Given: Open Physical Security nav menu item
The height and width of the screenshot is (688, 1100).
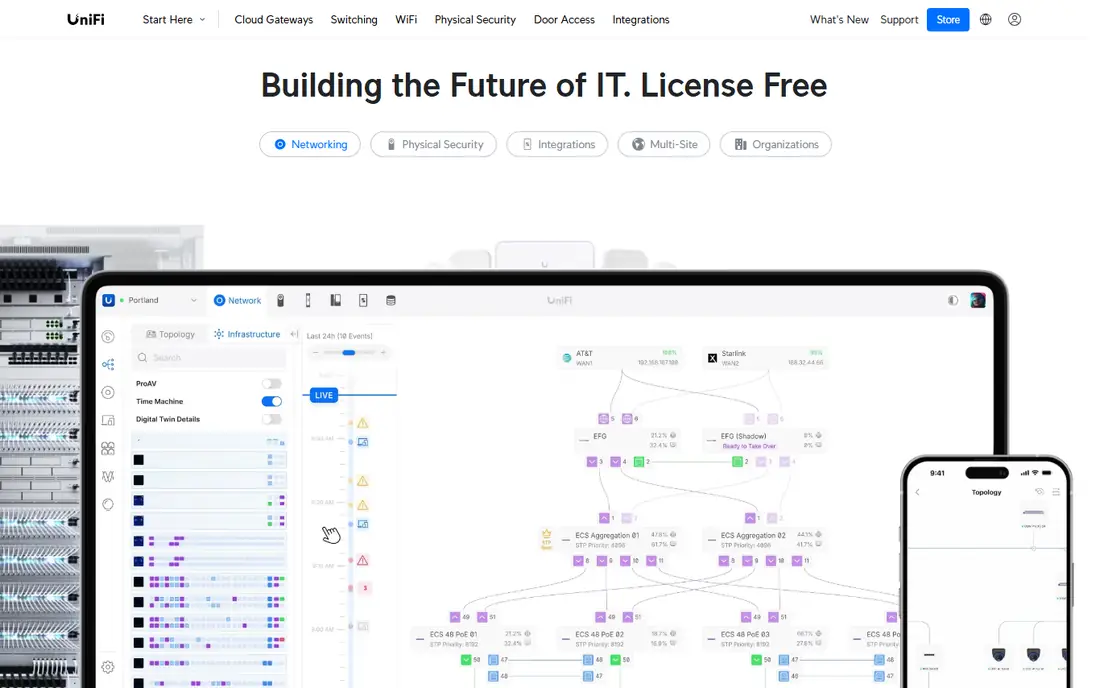Looking at the screenshot, I should [x=475, y=20].
